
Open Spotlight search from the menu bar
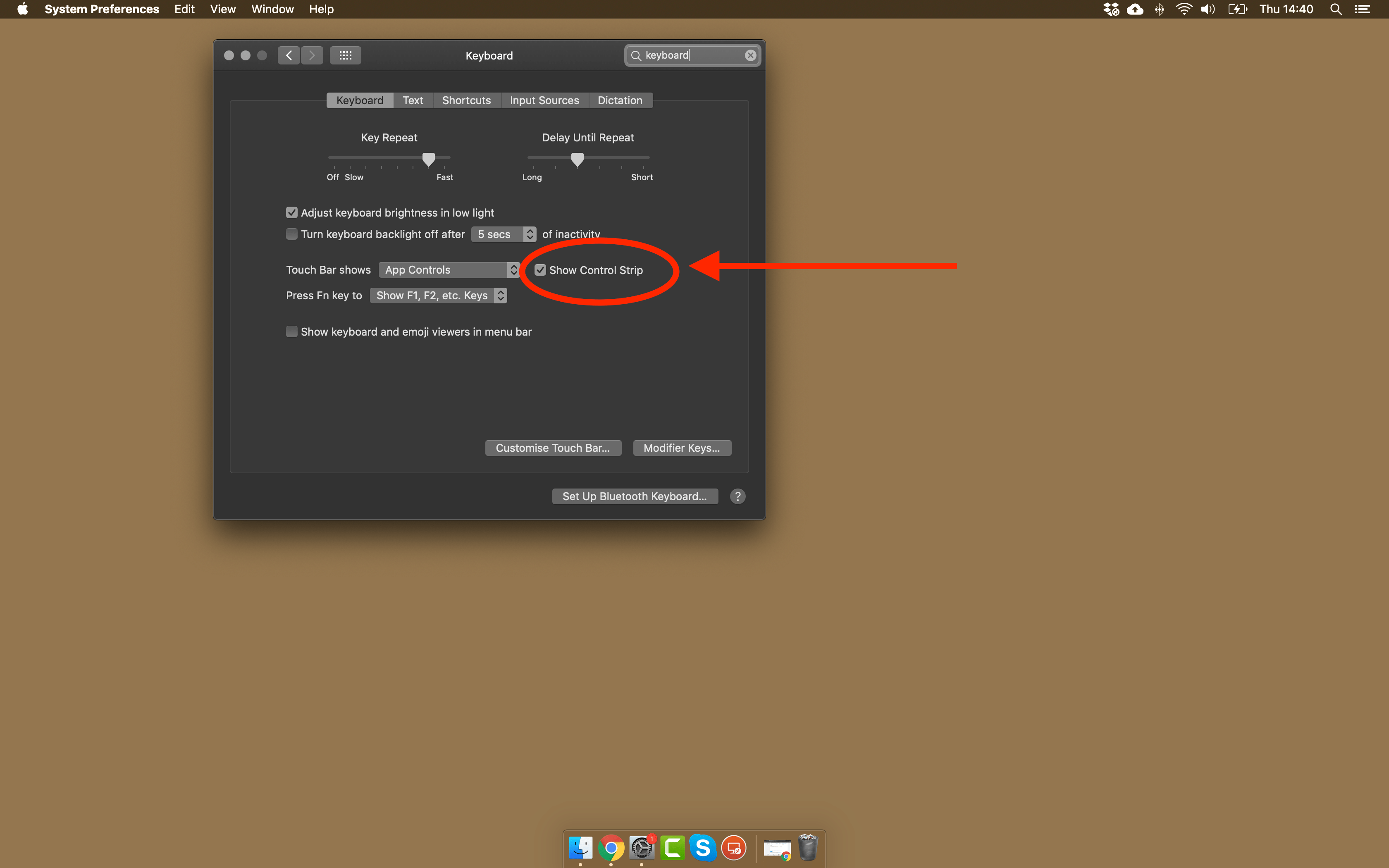tap(1336, 9)
